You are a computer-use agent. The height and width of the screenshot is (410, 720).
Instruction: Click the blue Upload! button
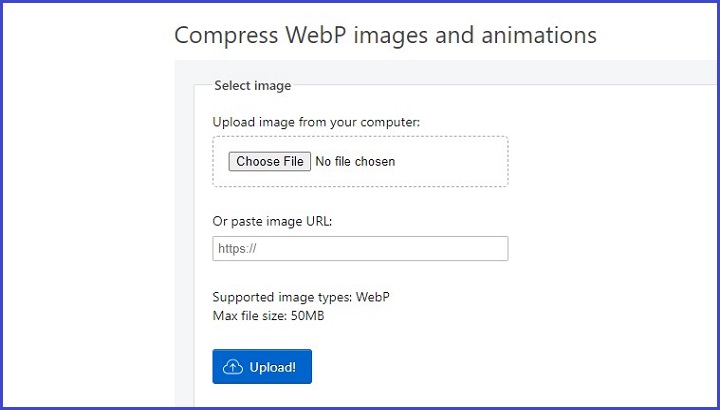coord(262,367)
